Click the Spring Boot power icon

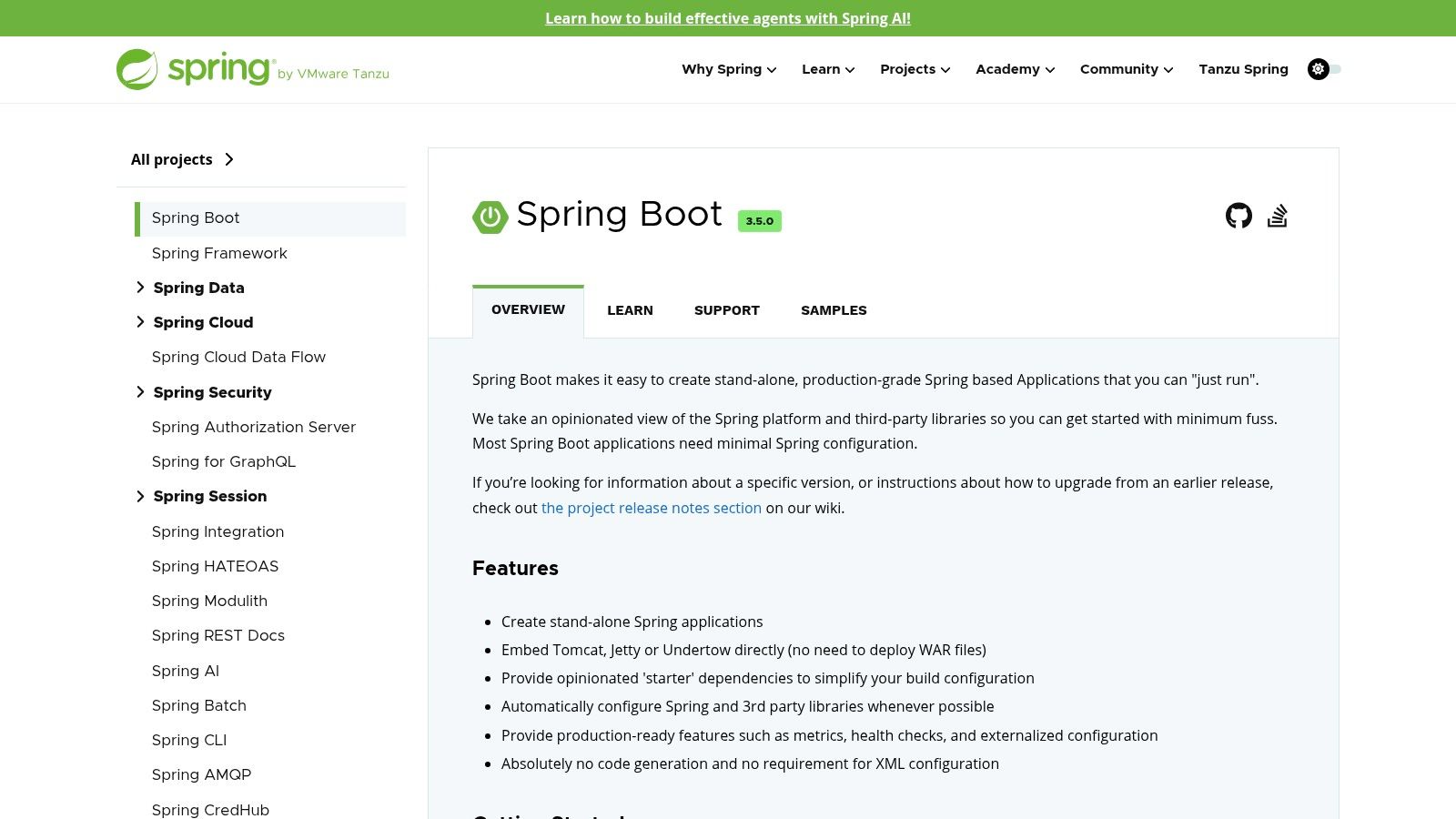[x=490, y=217]
